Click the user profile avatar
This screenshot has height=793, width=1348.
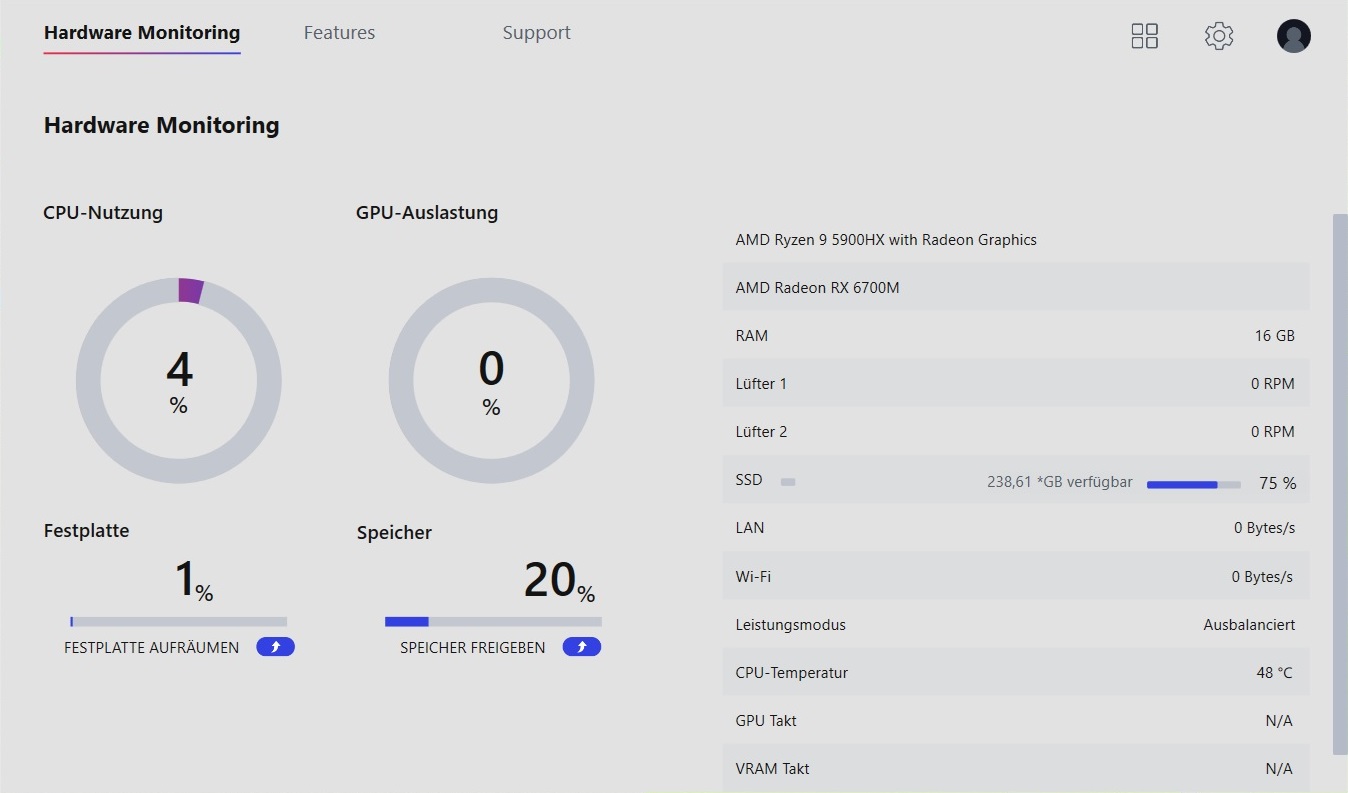tap(1293, 36)
